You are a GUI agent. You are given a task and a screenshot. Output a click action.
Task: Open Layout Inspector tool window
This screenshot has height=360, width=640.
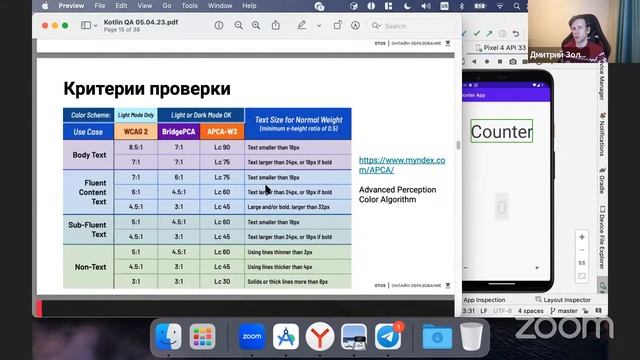tap(563, 300)
